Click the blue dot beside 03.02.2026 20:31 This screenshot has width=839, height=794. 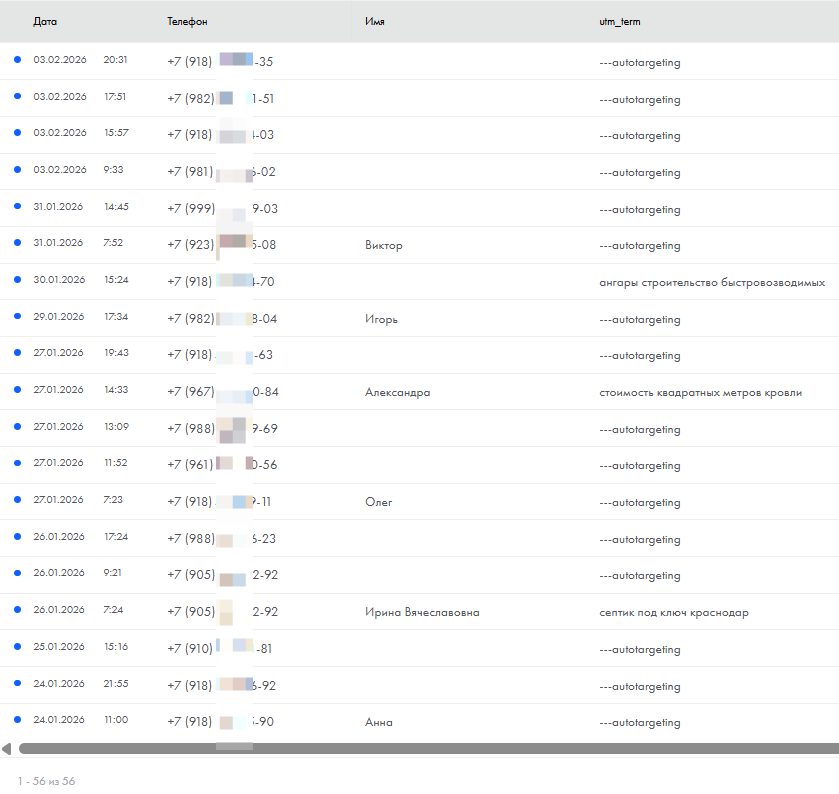click(x=17, y=60)
